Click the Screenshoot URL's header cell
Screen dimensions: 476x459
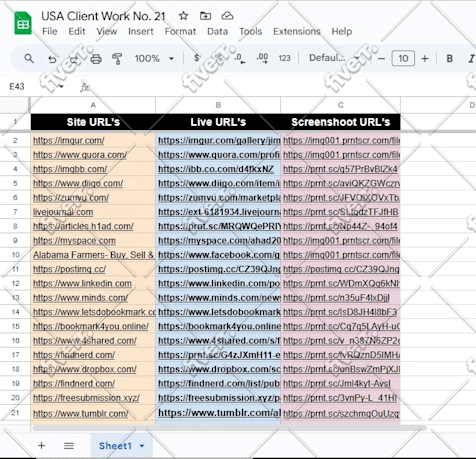tap(340, 122)
